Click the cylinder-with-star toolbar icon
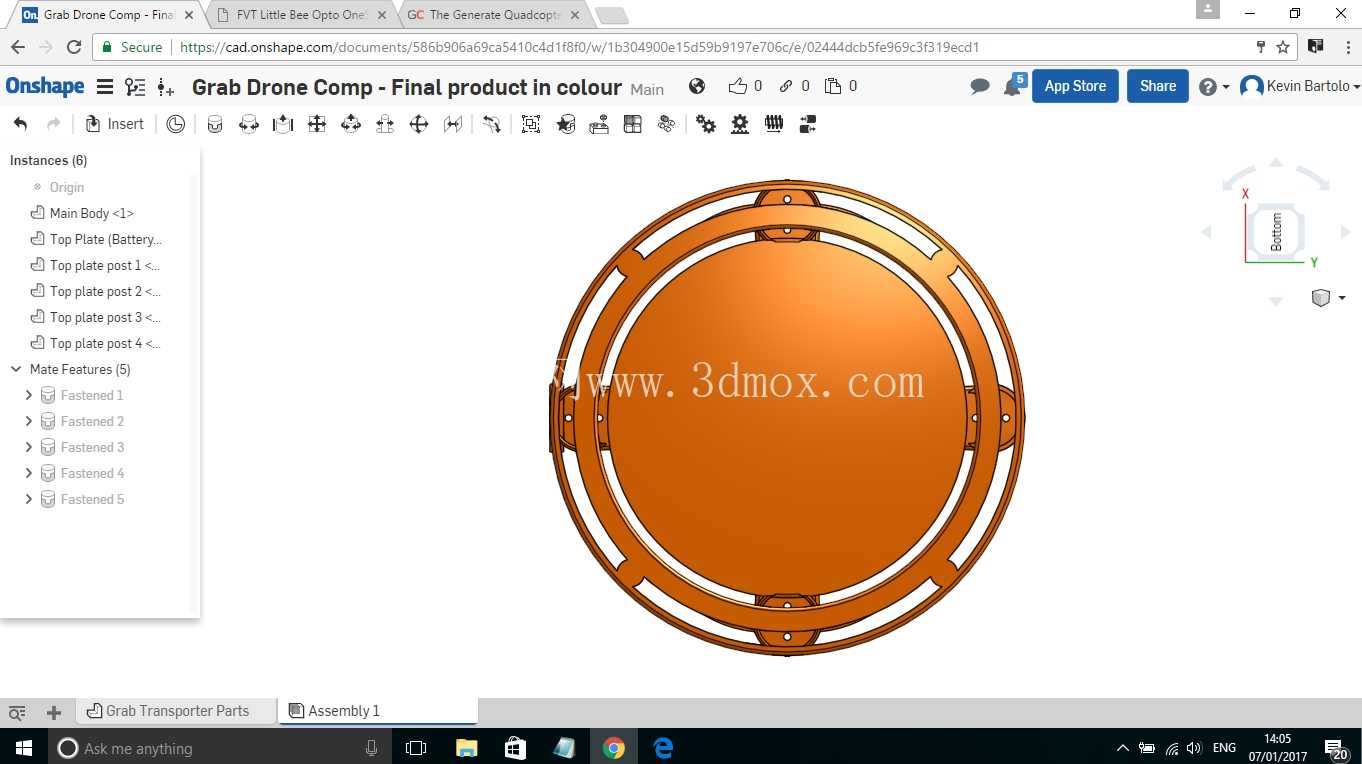 coord(565,124)
